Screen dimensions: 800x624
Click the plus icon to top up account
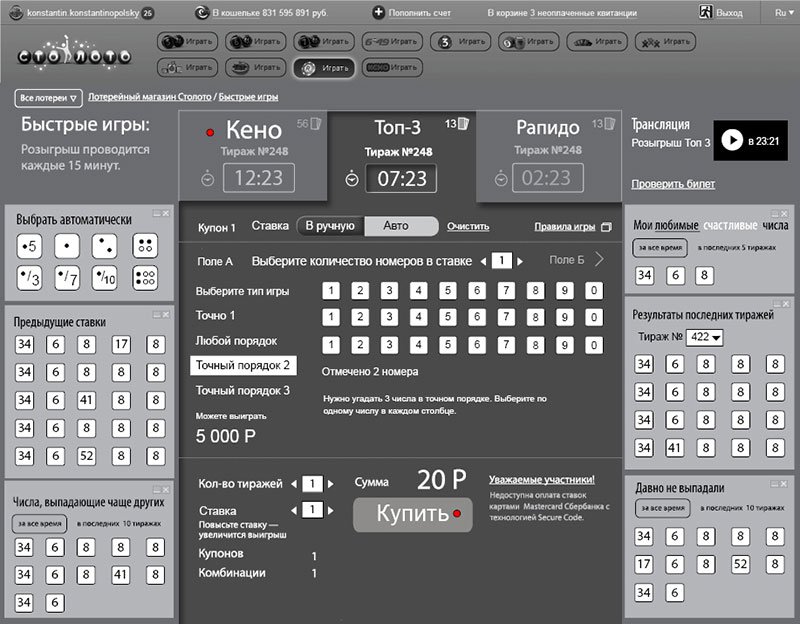click(x=378, y=13)
